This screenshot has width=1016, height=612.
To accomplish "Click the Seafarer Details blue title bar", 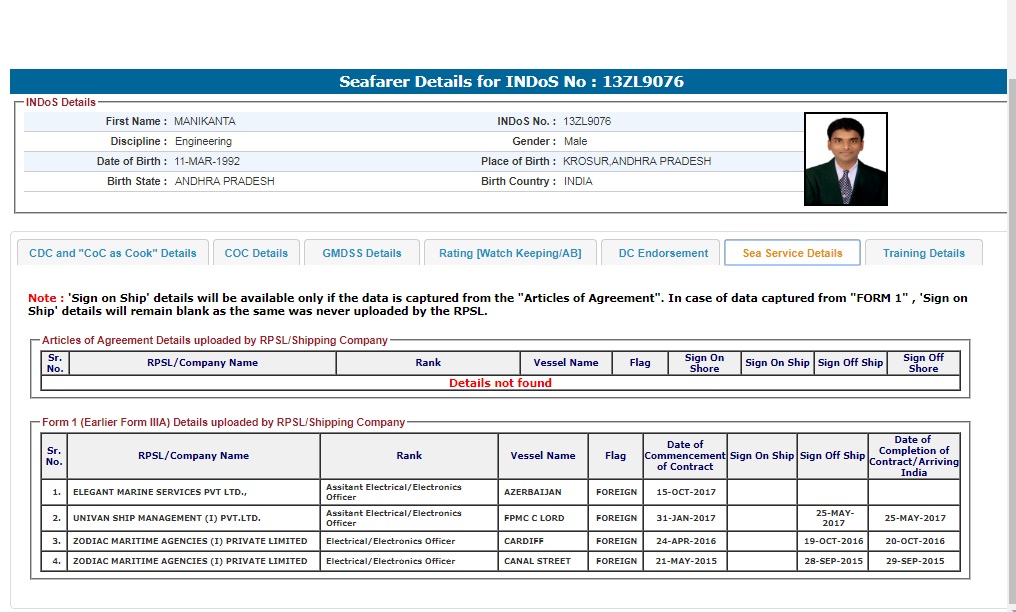I will [510, 82].
